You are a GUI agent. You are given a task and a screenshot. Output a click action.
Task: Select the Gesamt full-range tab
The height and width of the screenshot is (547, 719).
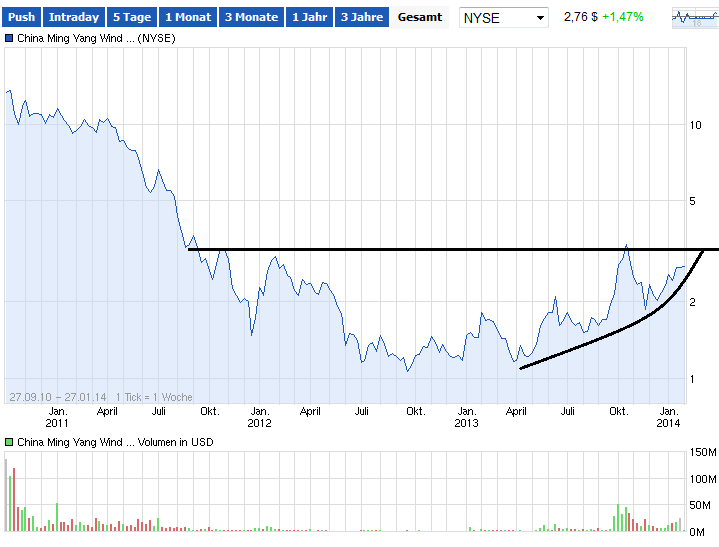420,18
